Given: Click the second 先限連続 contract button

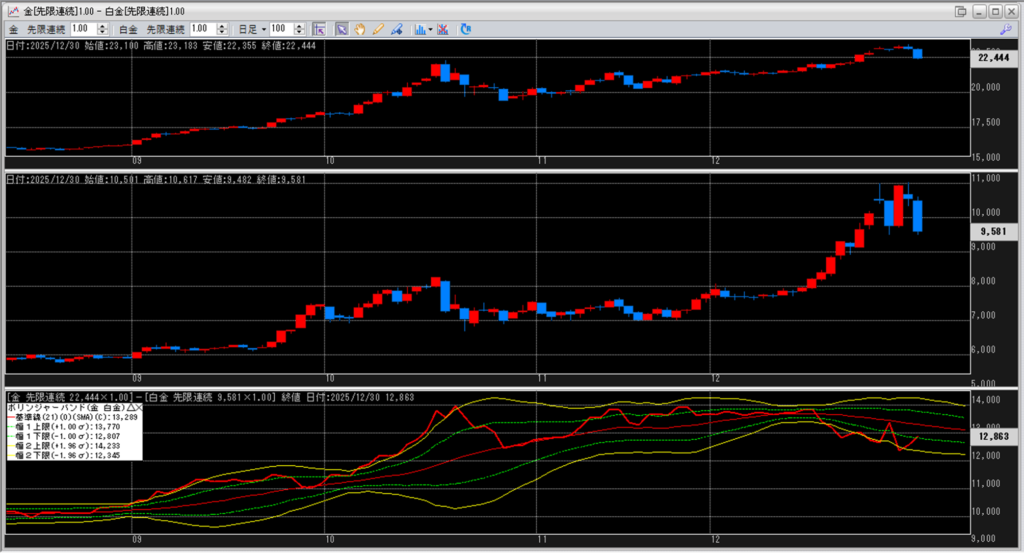Looking at the screenshot, I should (x=165, y=29).
